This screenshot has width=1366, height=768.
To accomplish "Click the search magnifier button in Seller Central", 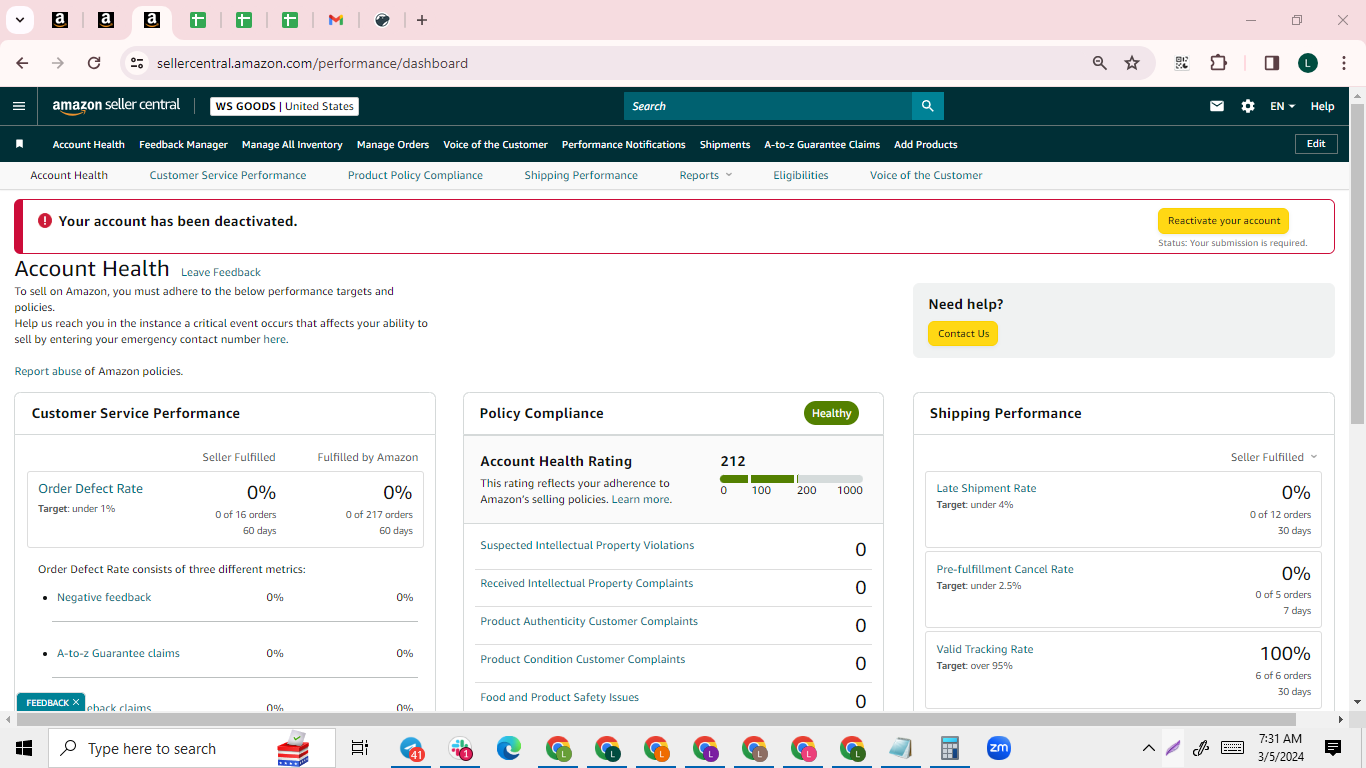I will coord(927,106).
